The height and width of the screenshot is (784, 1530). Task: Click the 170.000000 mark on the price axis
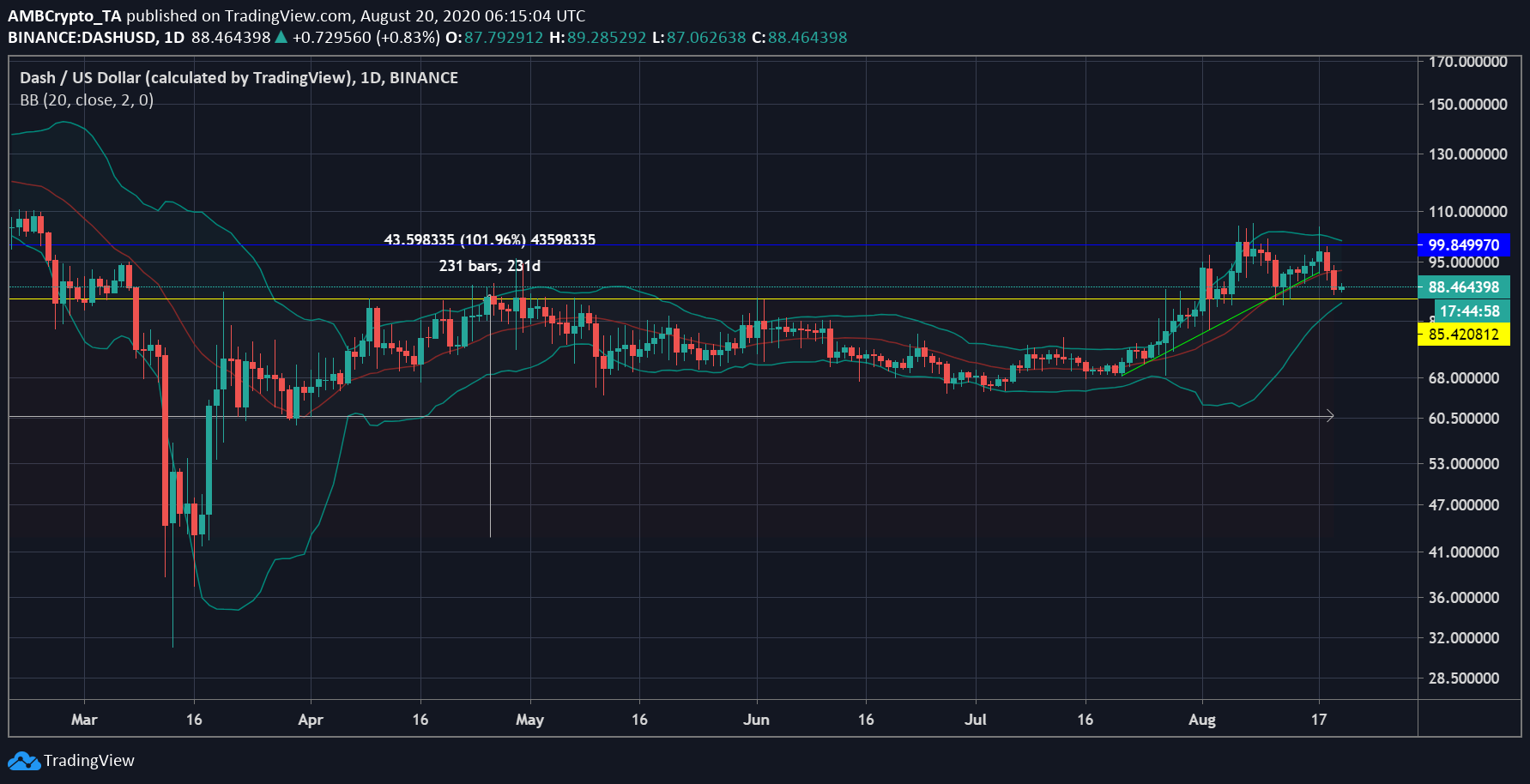tap(1467, 62)
